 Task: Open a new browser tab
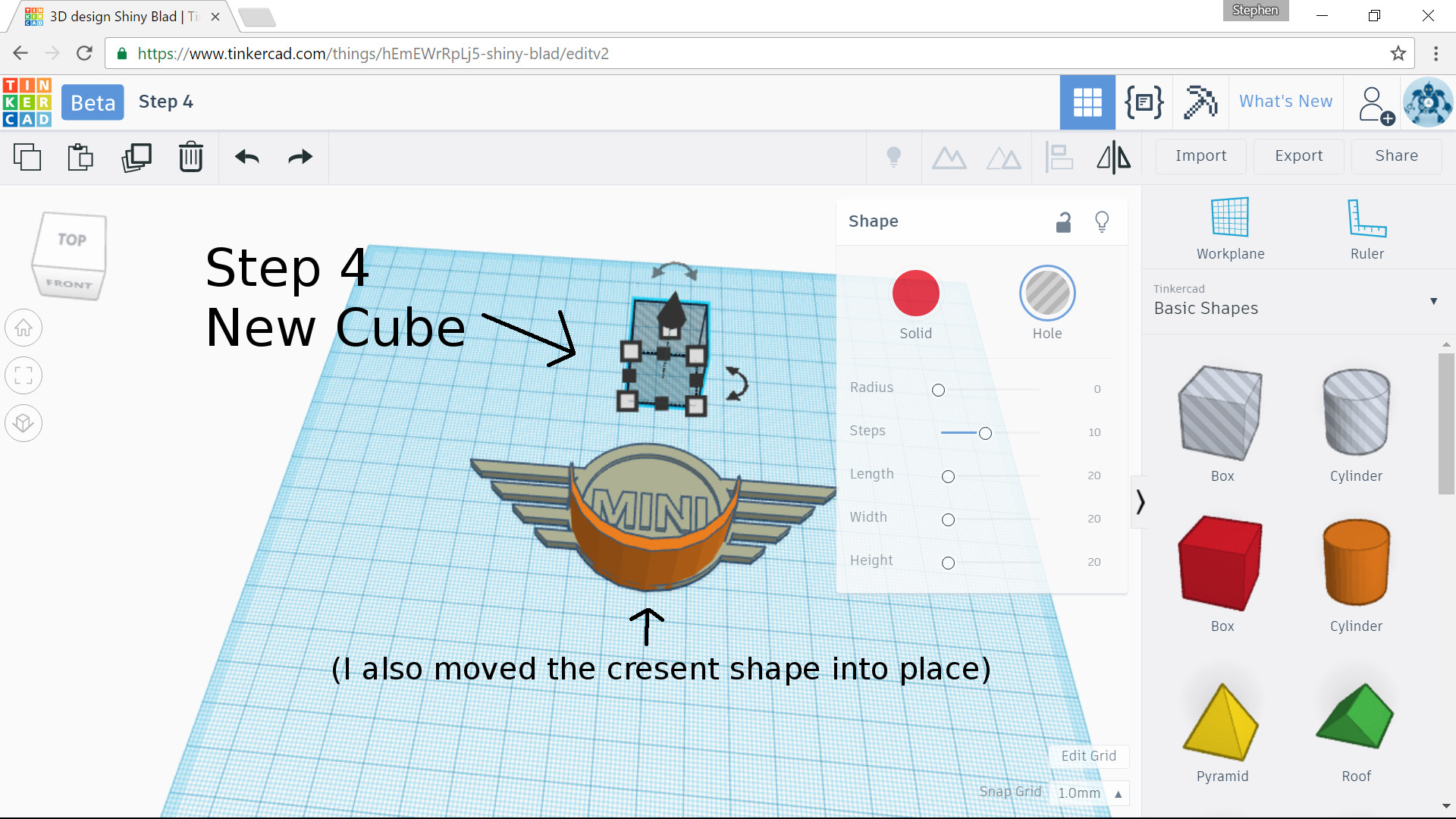[x=256, y=17]
